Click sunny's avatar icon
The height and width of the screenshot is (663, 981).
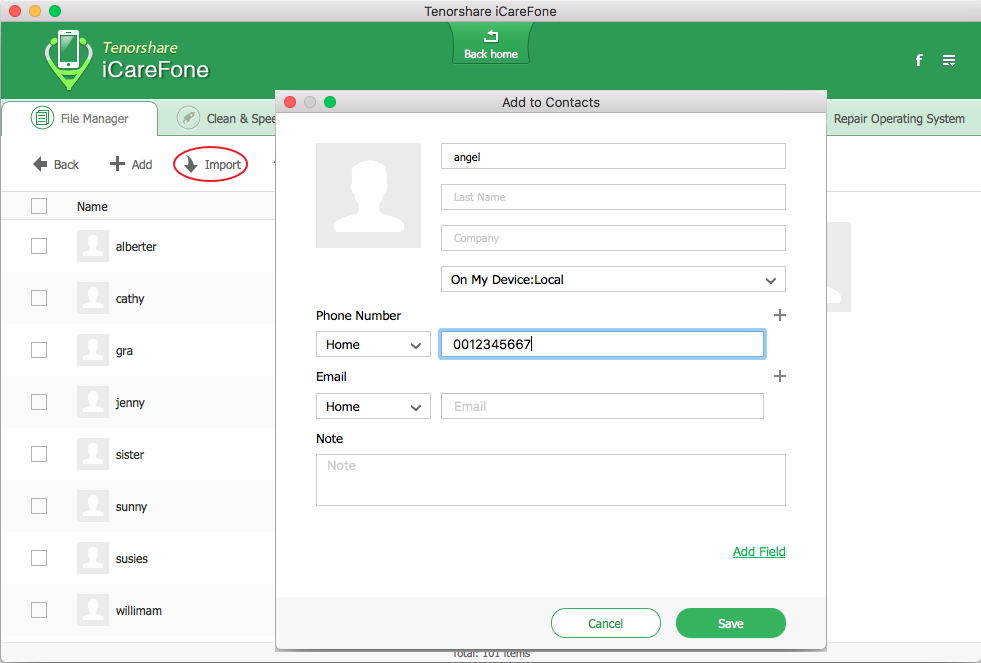click(x=93, y=505)
